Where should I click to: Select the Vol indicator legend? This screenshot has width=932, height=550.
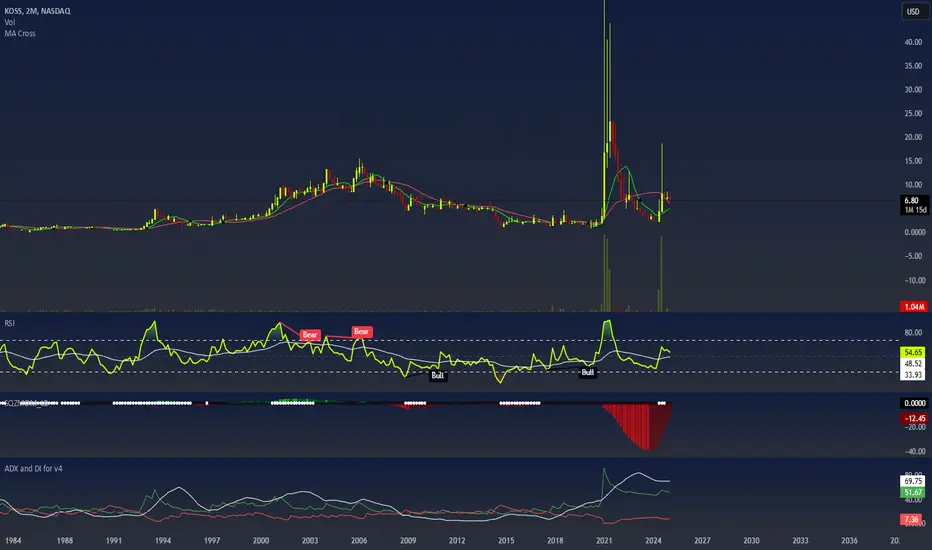click(10, 22)
